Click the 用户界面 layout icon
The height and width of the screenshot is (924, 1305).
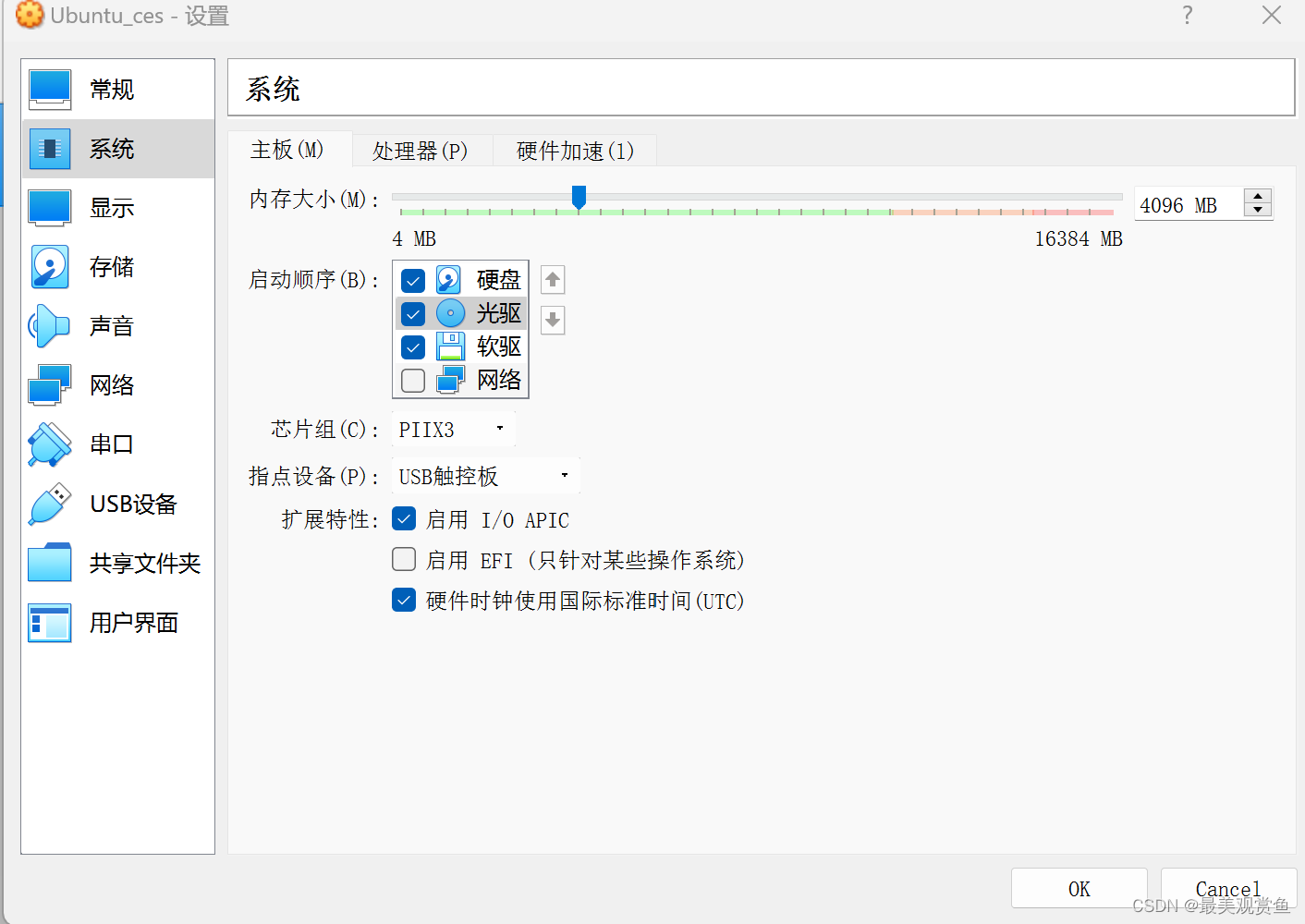(50, 622)
